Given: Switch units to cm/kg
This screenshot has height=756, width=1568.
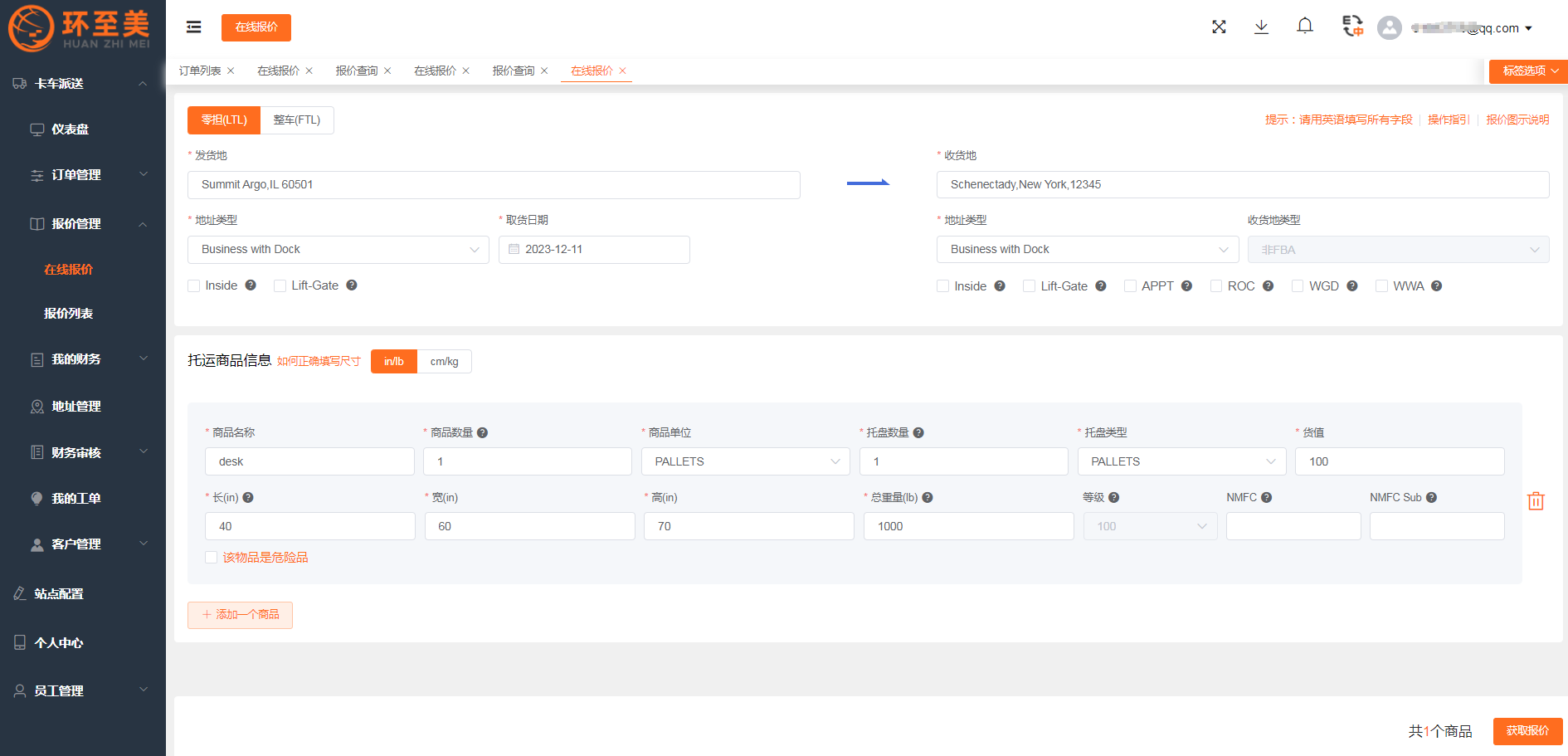Looking at the screenshot, I should click(444, 362).
